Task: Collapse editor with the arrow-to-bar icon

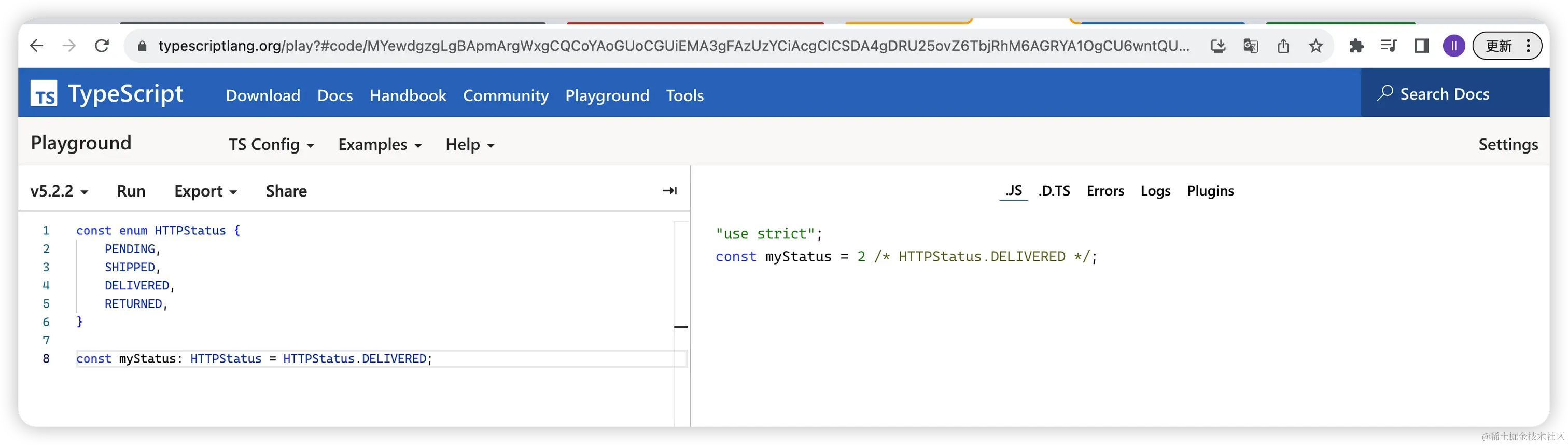Action: pos(669,190)
